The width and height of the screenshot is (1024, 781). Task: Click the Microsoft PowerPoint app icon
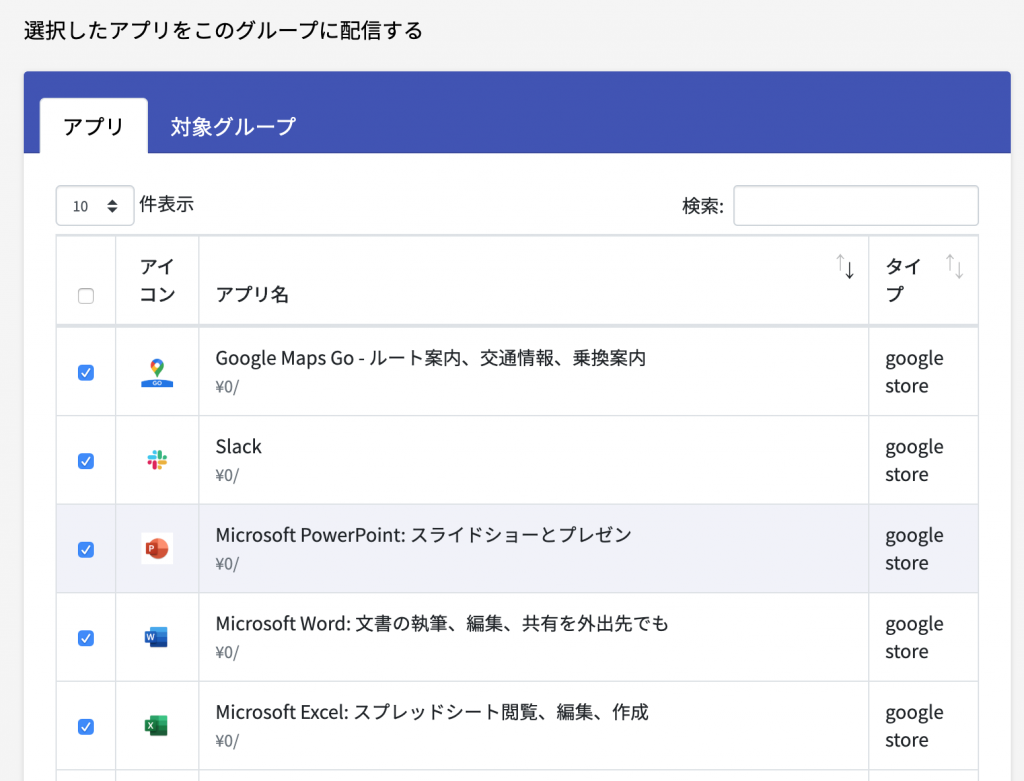click(x=157, y=549)
